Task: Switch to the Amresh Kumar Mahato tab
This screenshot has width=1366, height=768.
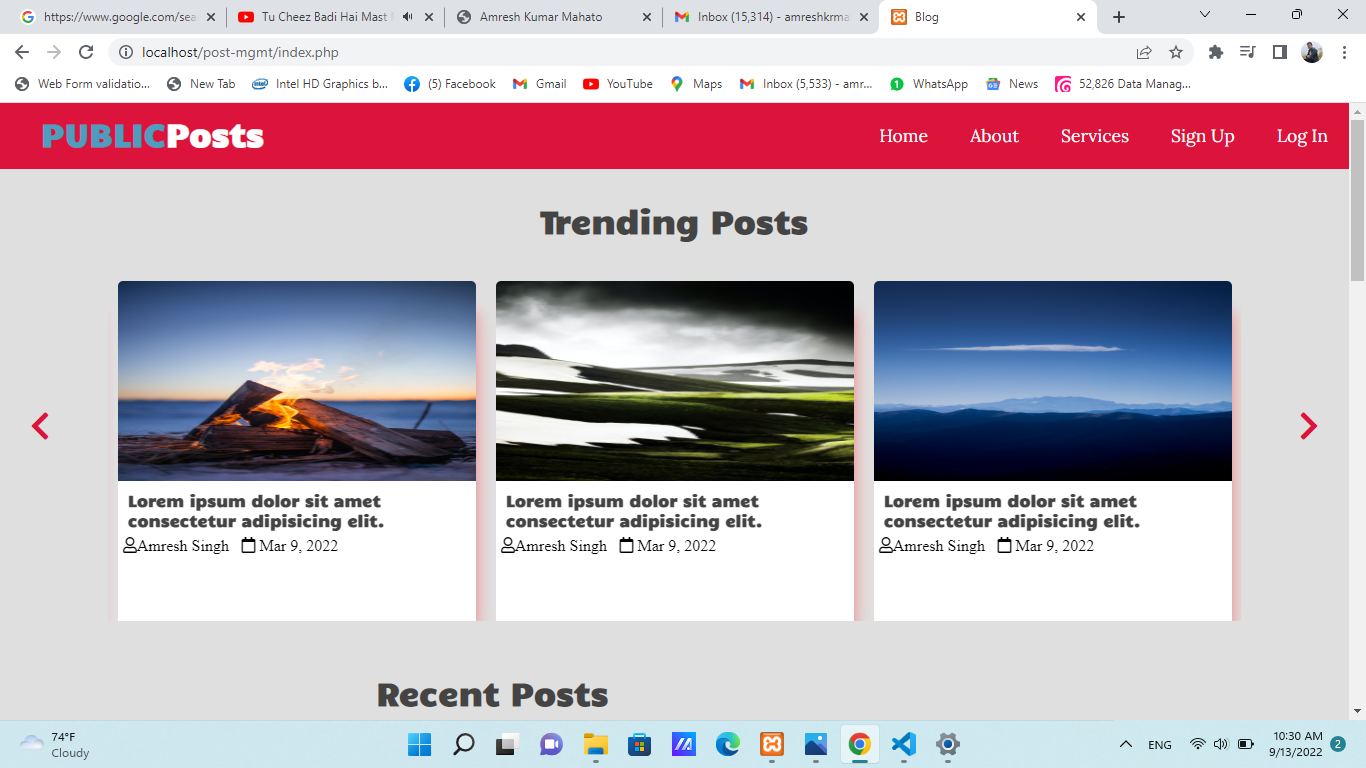Action: (545, 17)
